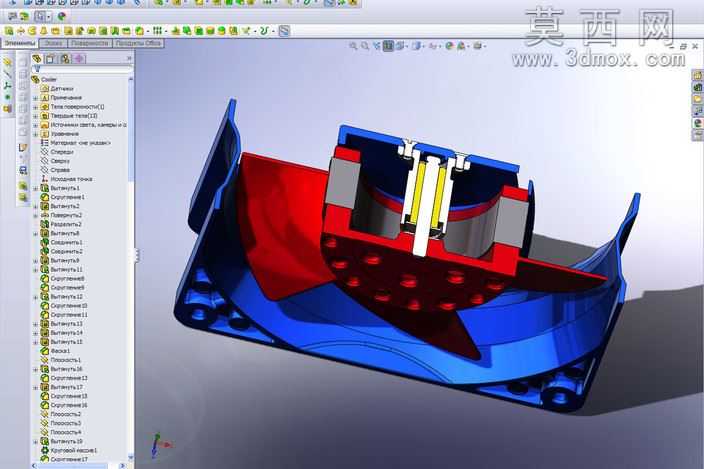The width and height of the screenshot is (704, 469).
Task: Select Плоскость1 reference plane
Action: [x=61, y=360]
